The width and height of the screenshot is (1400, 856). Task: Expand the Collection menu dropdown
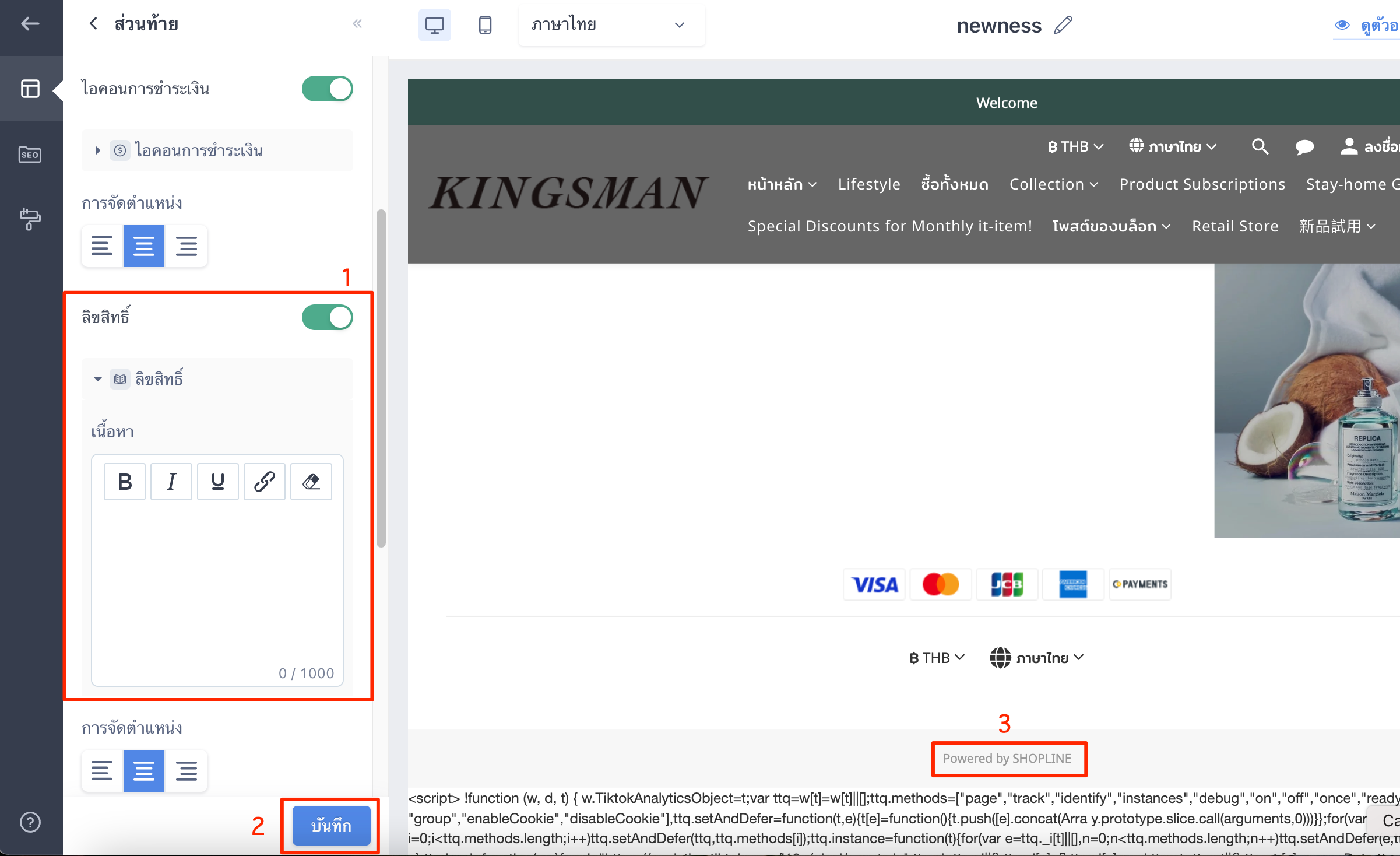pos(1054,184)
